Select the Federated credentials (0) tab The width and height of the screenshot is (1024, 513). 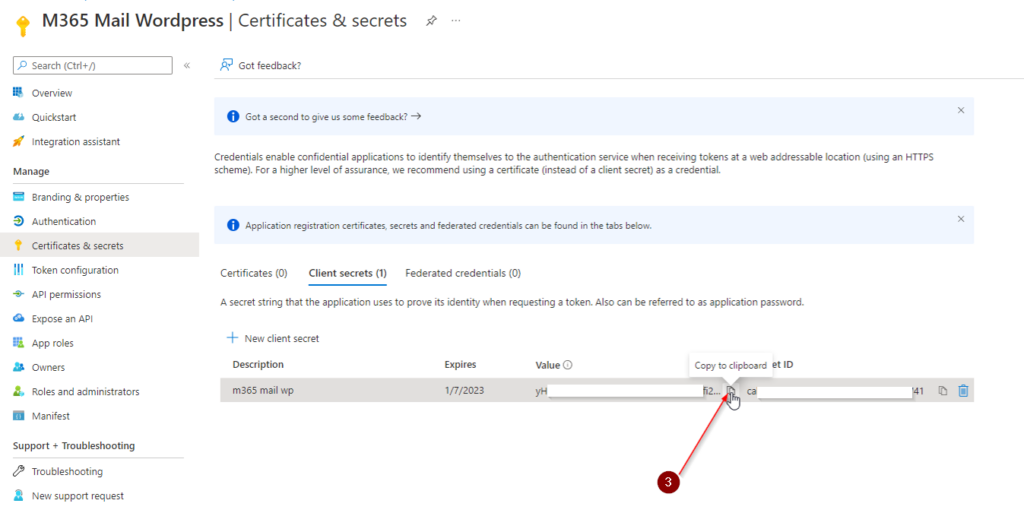463,273
